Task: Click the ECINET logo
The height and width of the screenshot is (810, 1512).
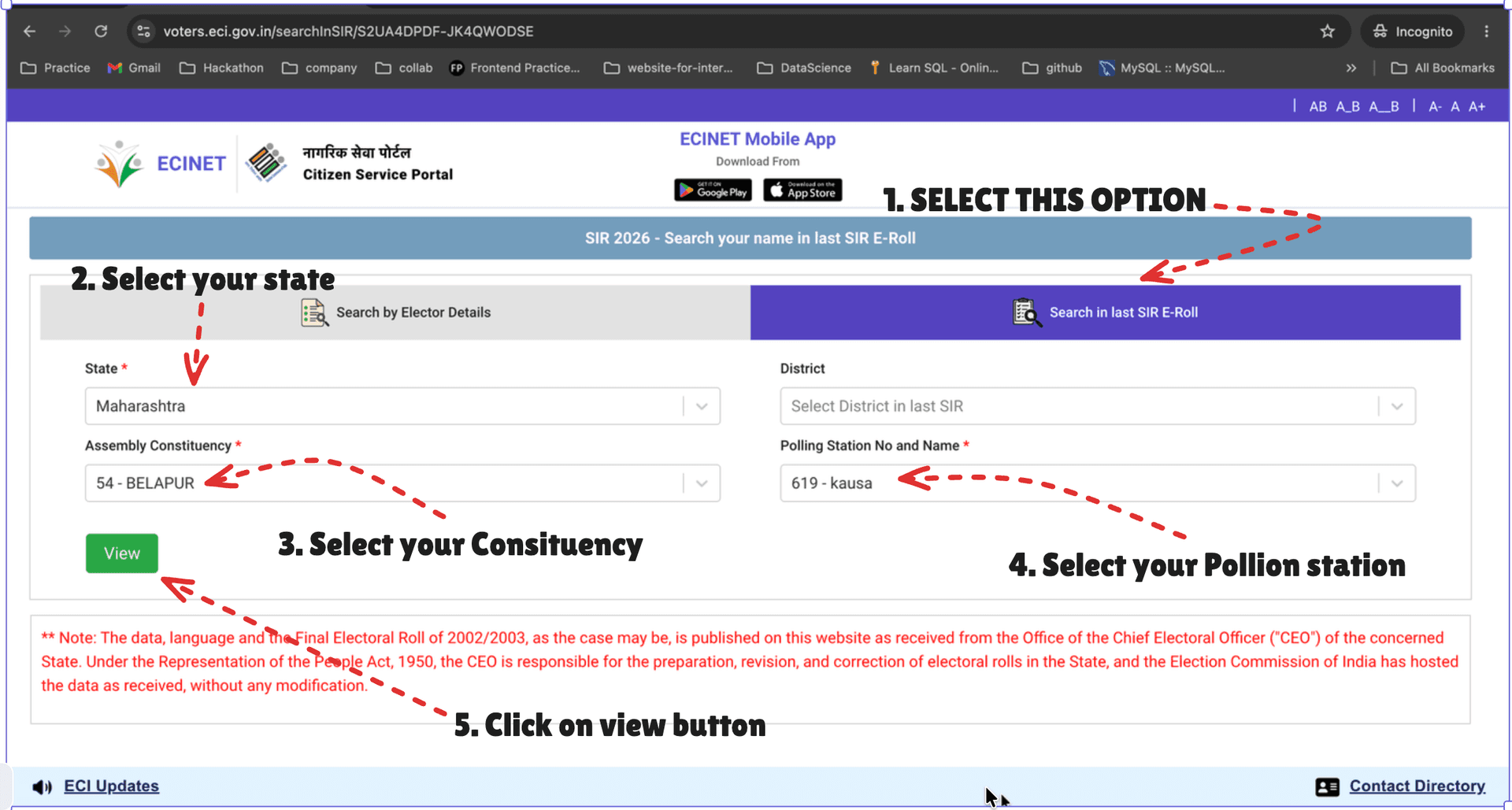Action: tap(159, 164)
